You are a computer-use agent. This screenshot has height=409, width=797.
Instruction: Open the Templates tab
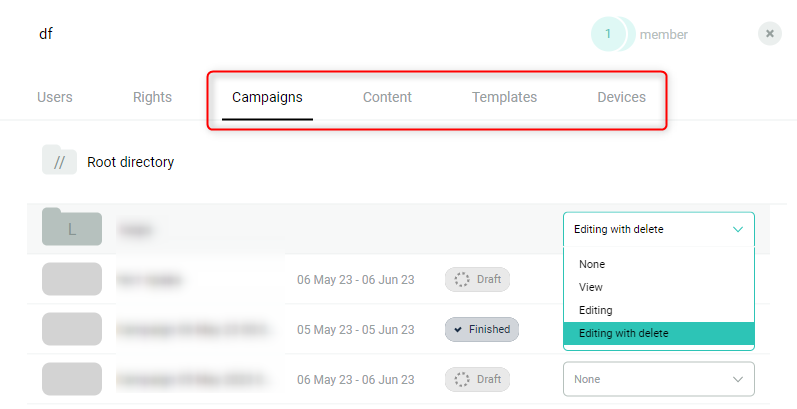(504, 97)
